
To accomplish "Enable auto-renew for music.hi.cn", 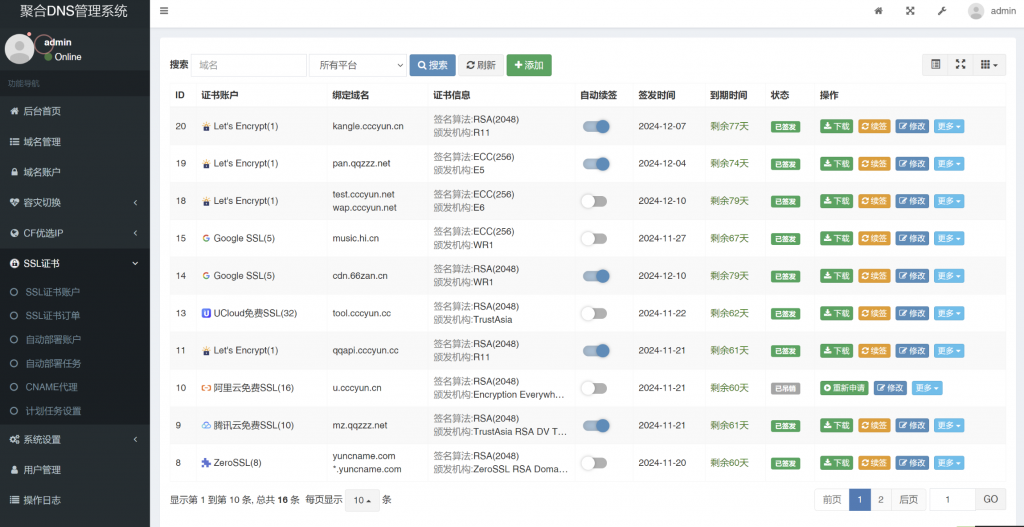I will (x=594, y=238).
